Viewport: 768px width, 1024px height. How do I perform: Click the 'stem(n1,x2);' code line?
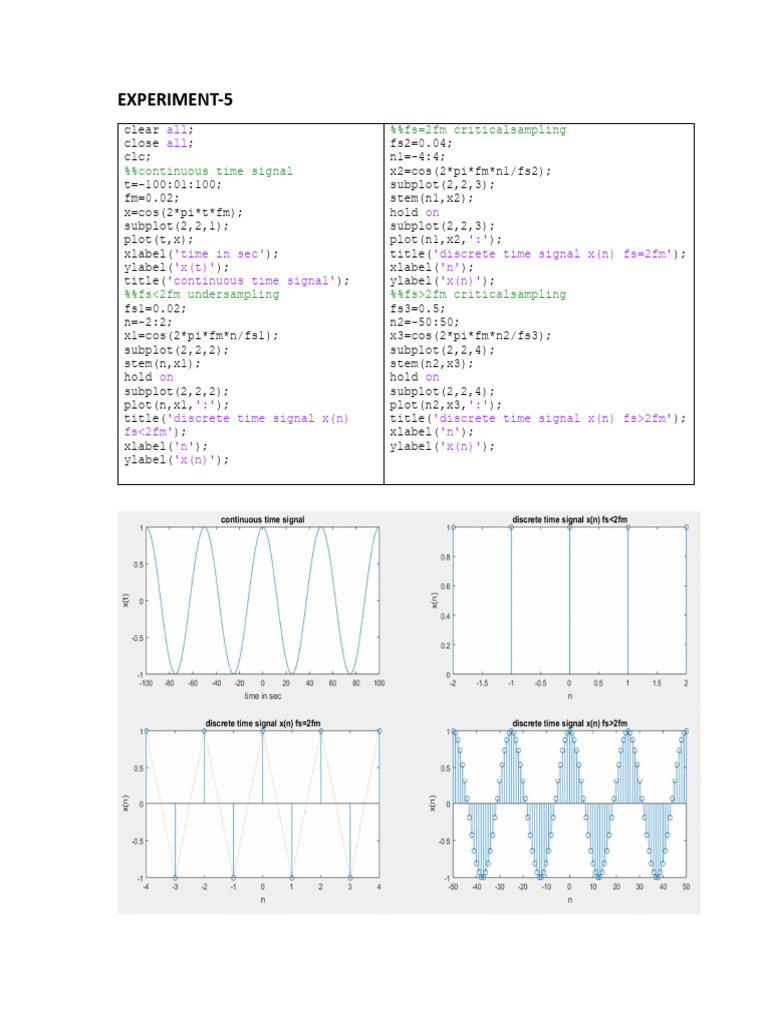tap(432, 199)
